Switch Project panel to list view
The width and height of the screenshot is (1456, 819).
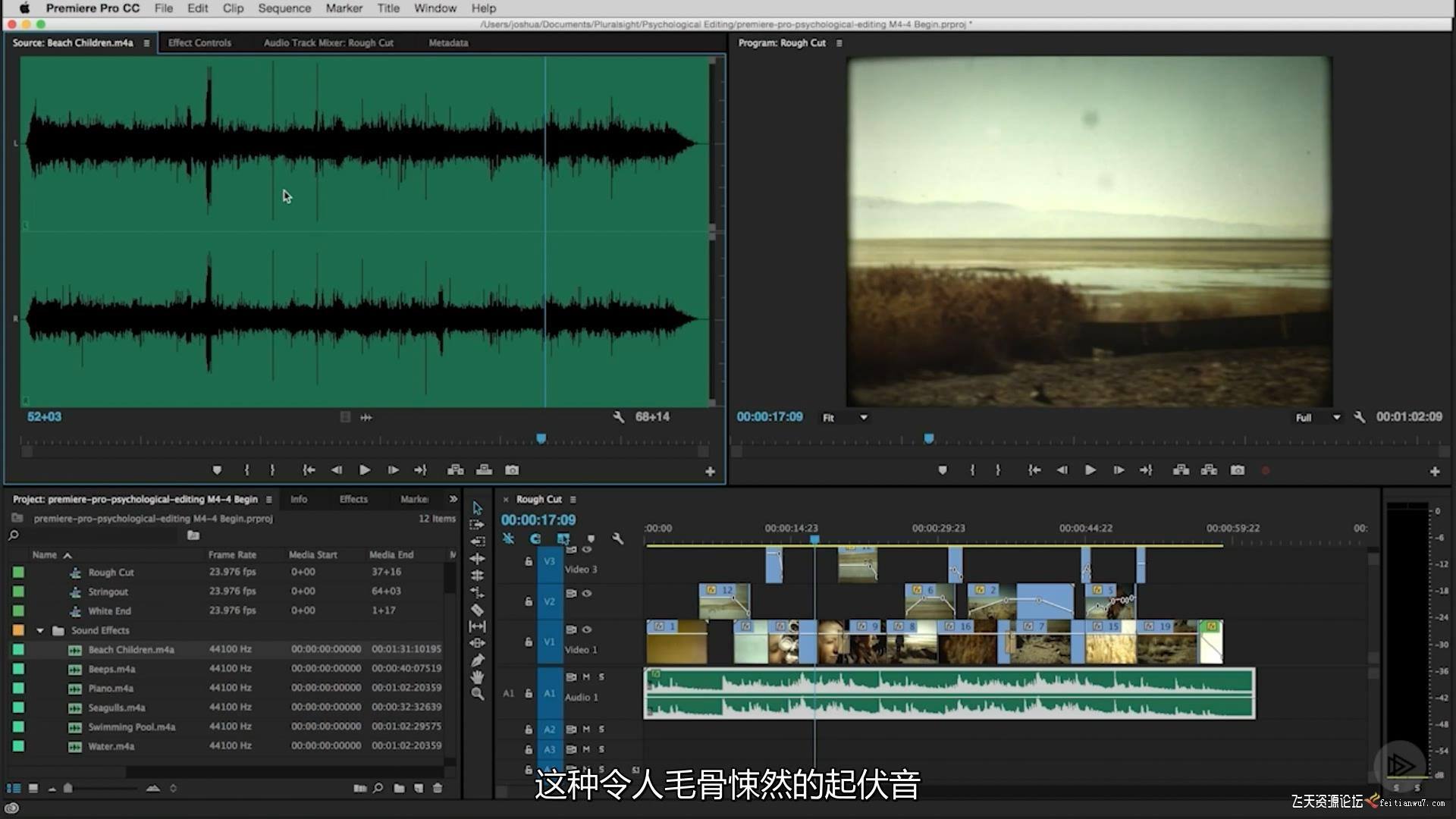point(14,788)
